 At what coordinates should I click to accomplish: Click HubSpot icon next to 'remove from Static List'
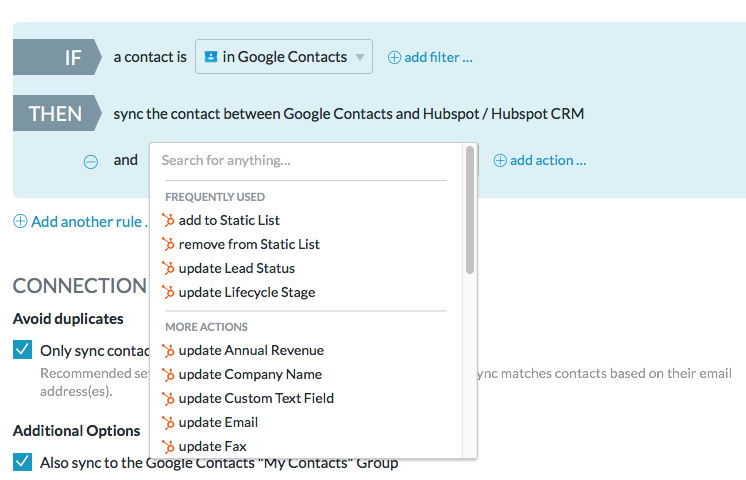point(168,245)
